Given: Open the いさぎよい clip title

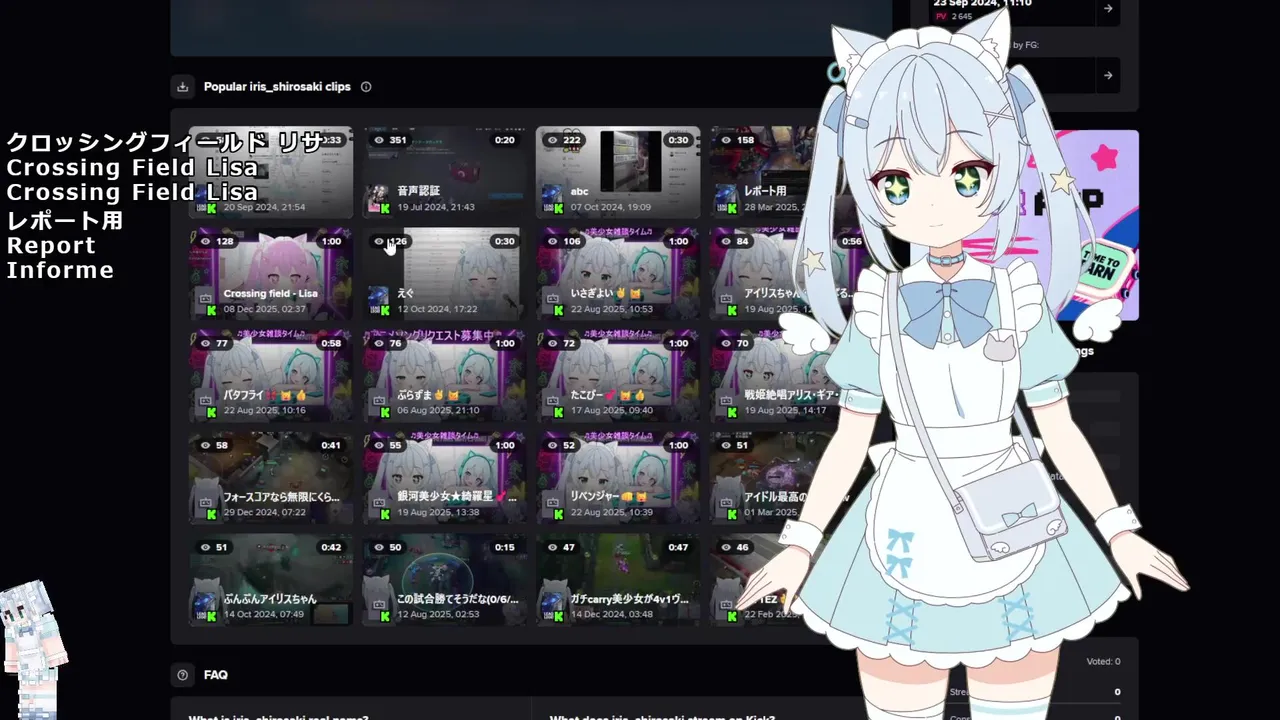Looking at the screenshot, I should click(605, 294).
